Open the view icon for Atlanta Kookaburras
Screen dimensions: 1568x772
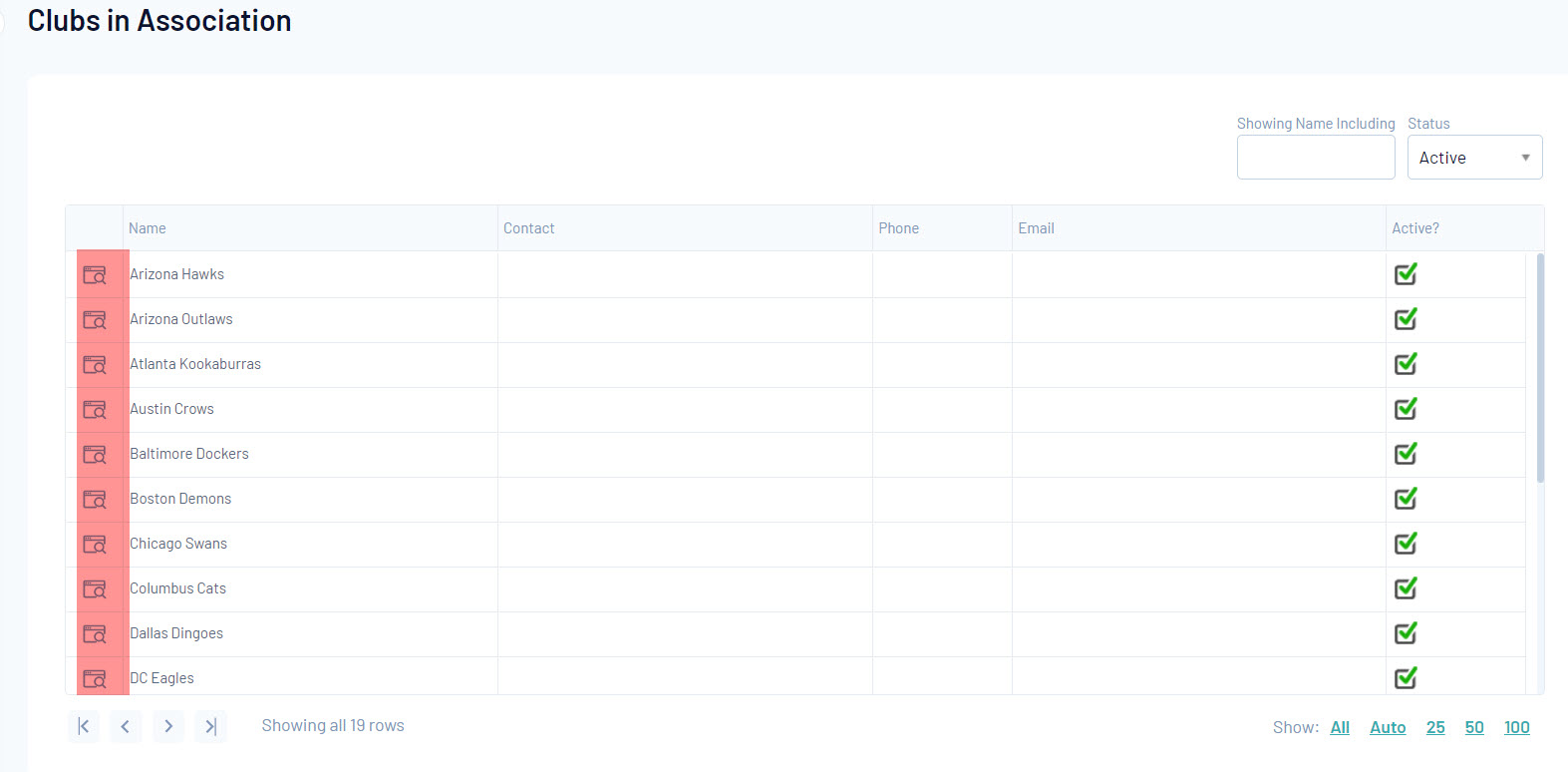coord(95,365)
